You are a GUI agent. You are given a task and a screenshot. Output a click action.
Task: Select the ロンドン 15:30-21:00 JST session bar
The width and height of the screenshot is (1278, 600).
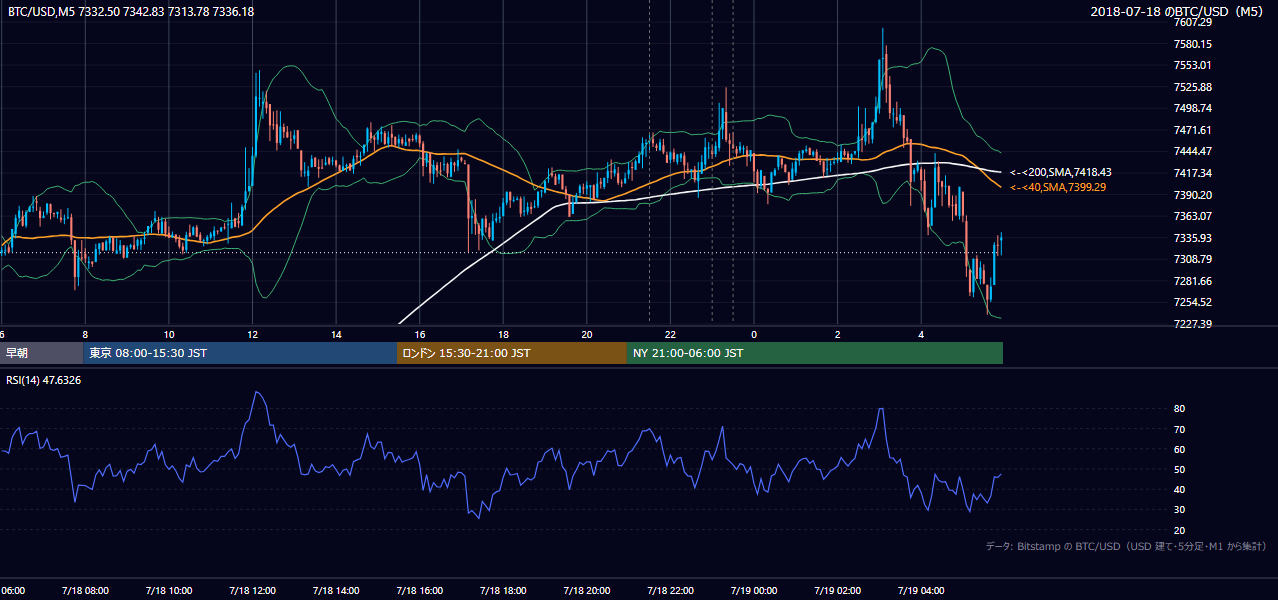coord(512,353)
